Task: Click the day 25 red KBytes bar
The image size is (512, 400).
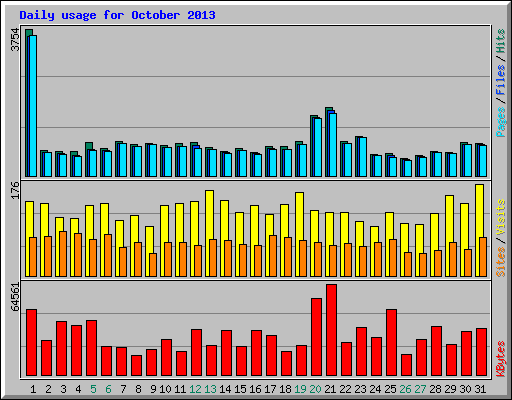Action: (391, 342)
